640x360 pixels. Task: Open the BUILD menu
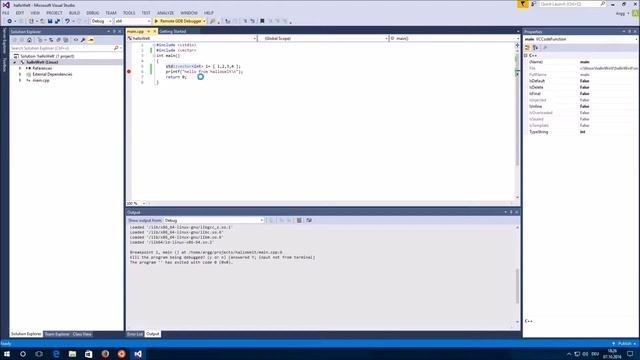[x=74, y=13]
